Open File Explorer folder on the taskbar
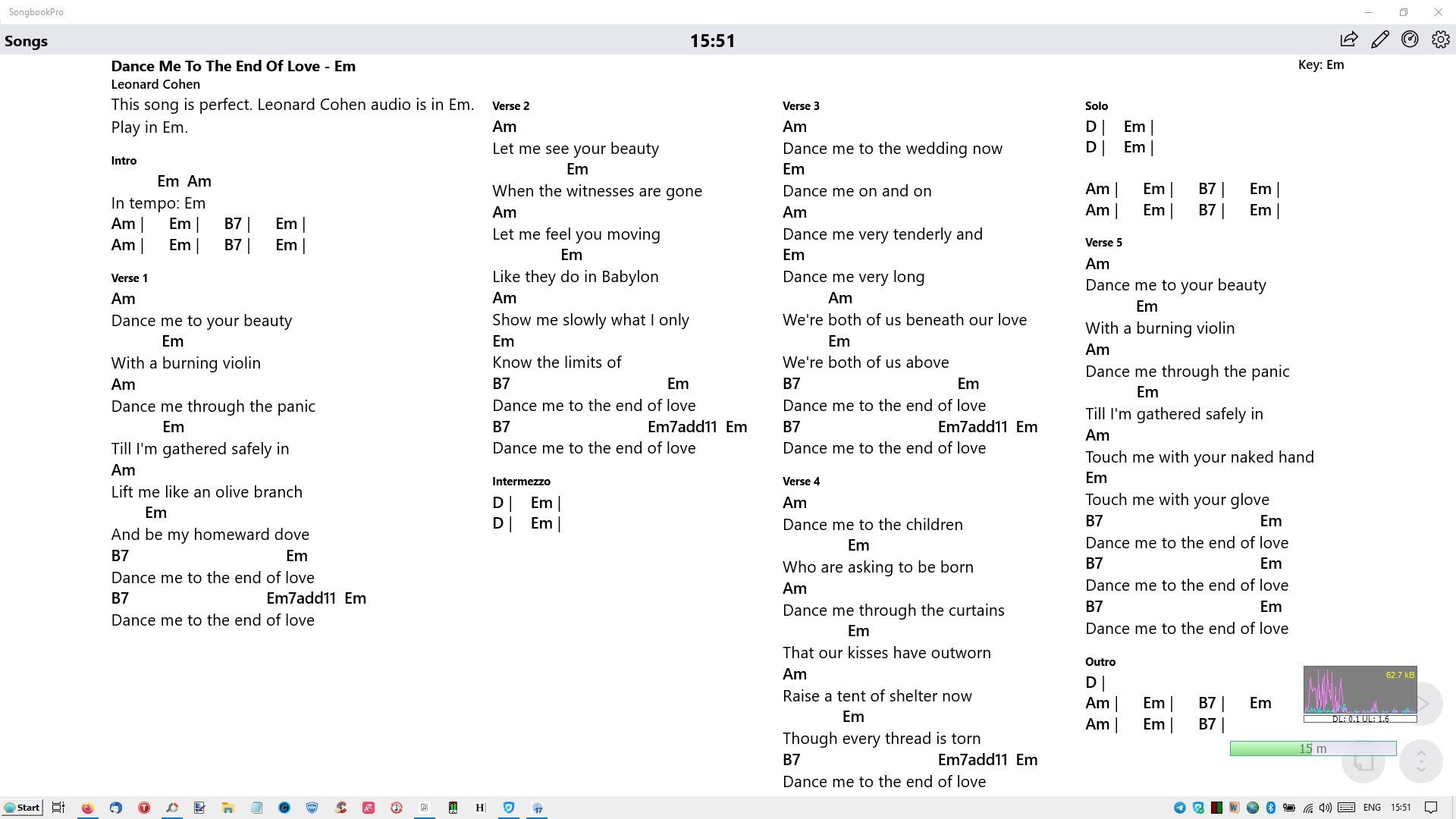This screenshot has height=819, width=1456. [x=227, y=808]
